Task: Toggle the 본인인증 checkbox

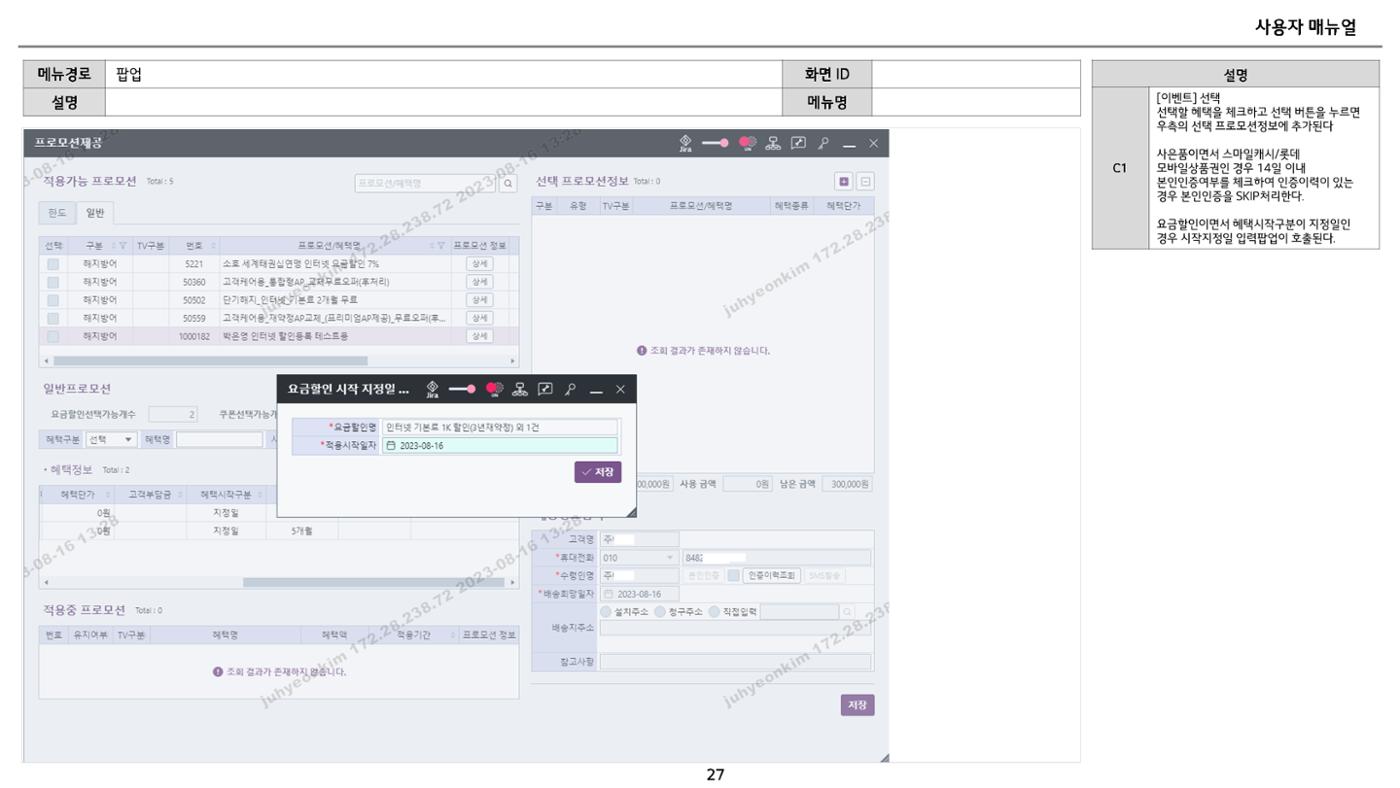Action: coord(733,575)
